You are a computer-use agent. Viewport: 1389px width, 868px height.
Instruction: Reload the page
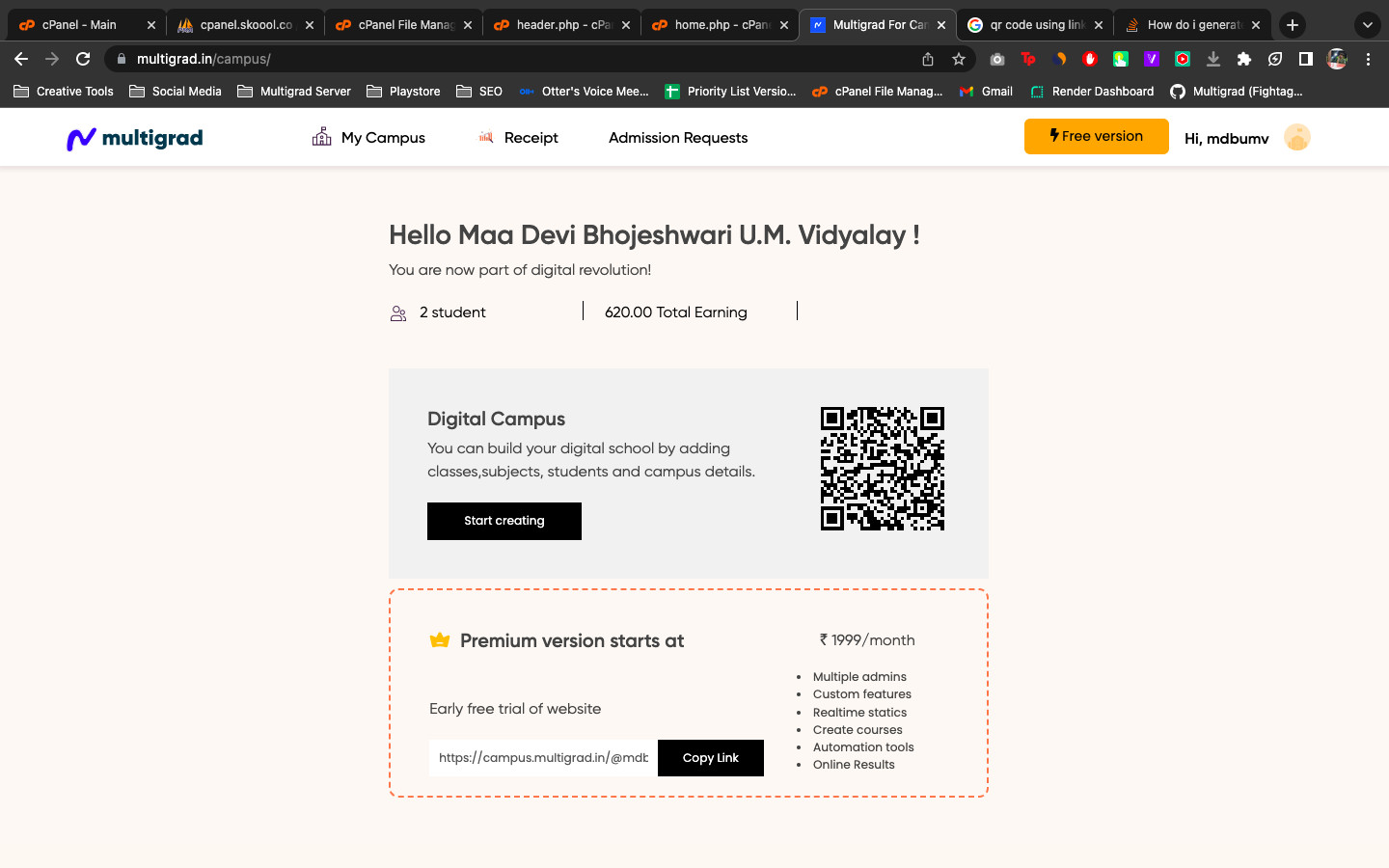pos(83,59)
